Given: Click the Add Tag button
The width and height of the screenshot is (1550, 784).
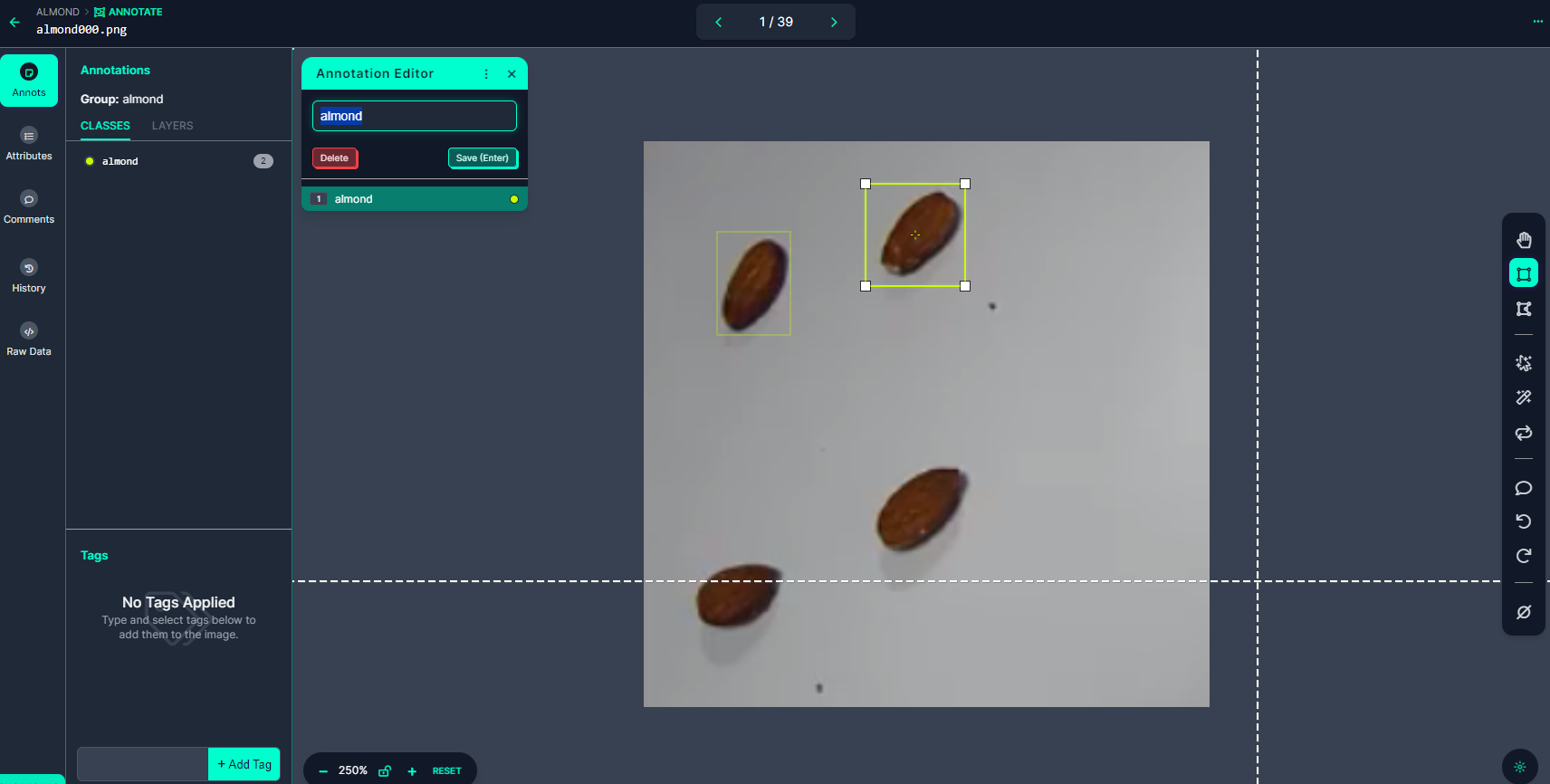Looking at the screenshot, I should [244, 764].
